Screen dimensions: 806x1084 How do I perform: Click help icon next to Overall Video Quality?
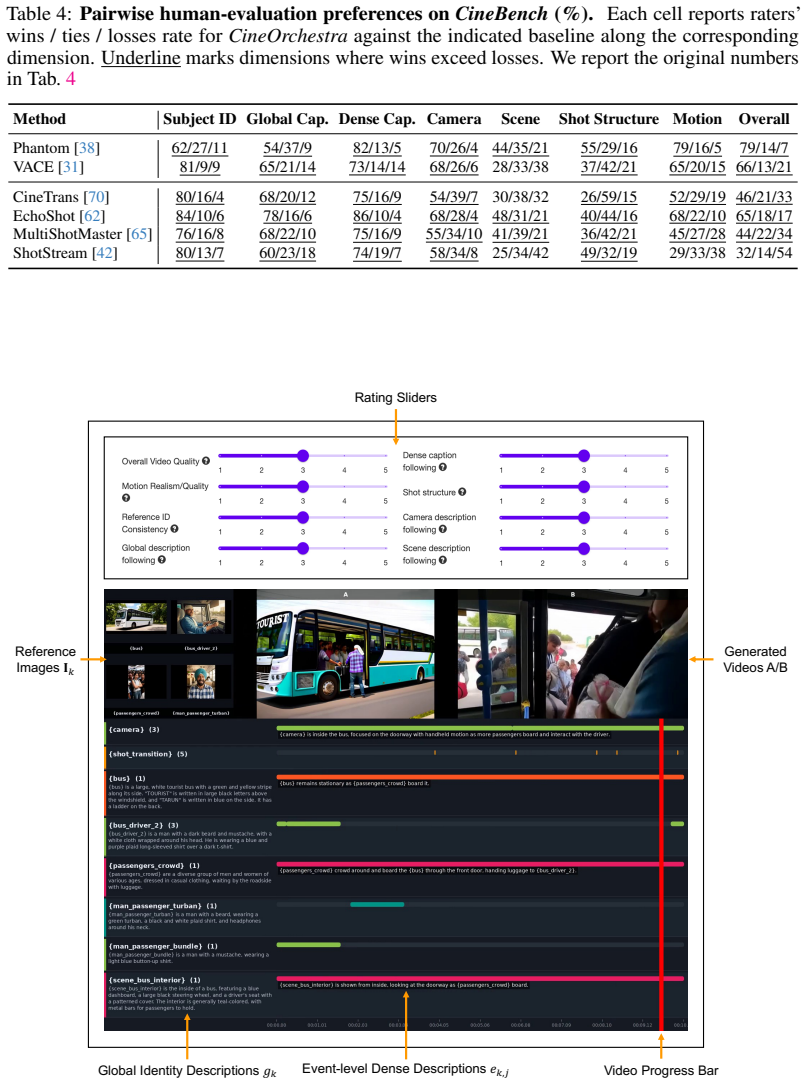click(x=206, y=461)
